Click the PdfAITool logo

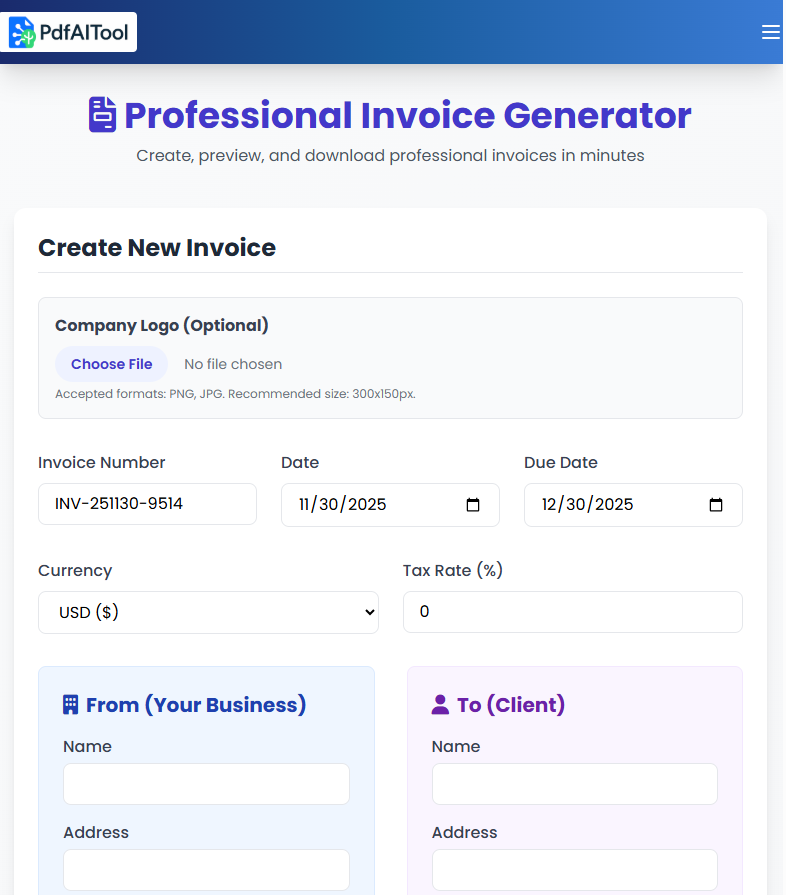70,32
